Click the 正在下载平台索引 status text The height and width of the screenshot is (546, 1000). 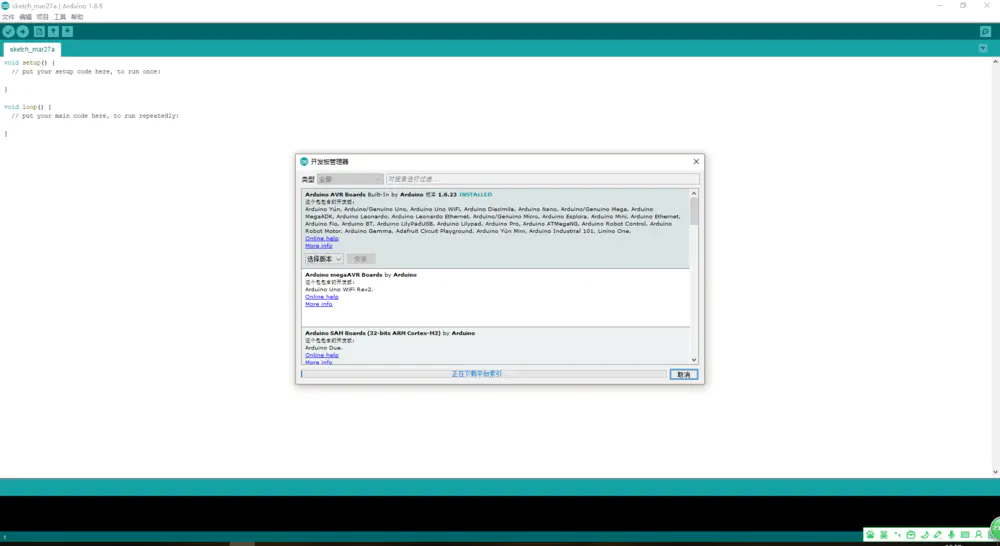[x=477, y=374]
